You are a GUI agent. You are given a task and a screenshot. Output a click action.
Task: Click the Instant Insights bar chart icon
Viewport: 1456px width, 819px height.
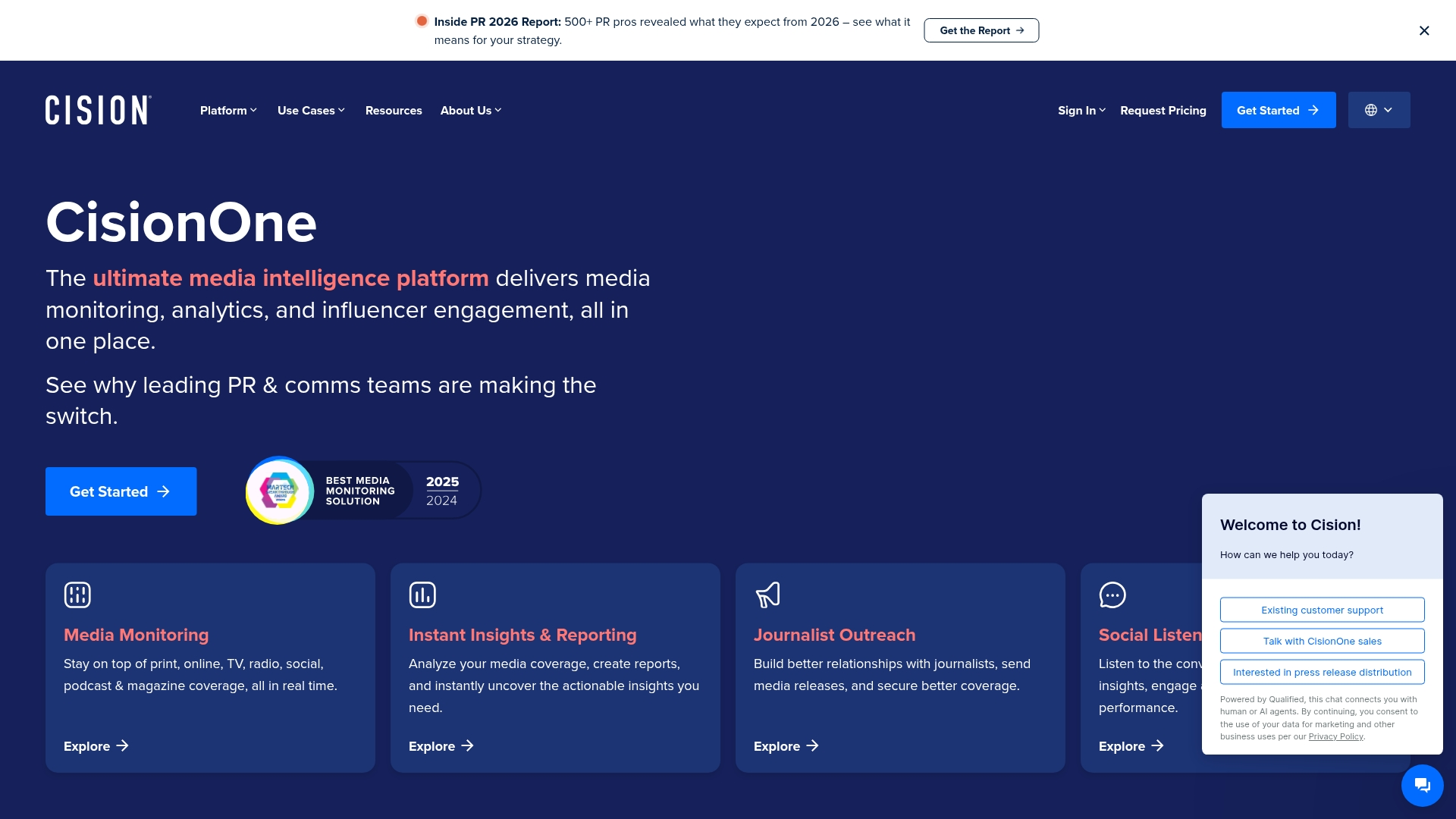pyautogui.click(x=422, y=595)
